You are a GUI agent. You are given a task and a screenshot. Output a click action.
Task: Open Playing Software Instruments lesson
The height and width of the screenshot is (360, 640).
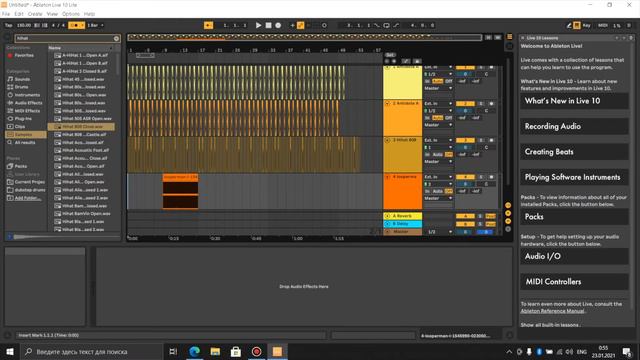click(x=574, y=177)
